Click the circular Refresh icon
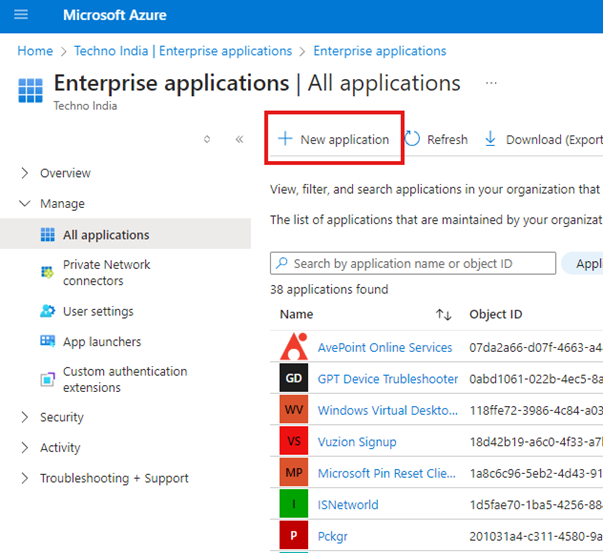 point(412,139)
